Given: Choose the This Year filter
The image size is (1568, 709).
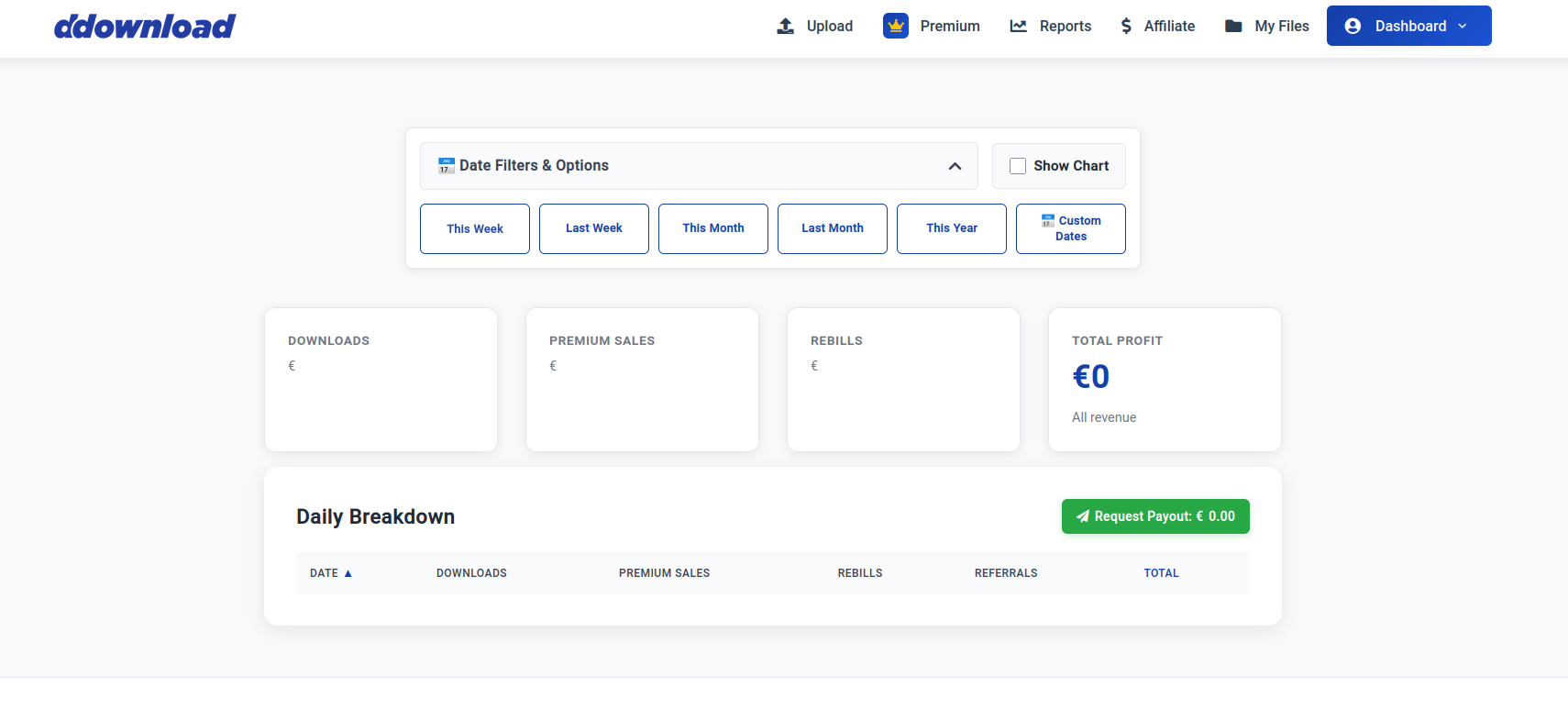Looking at the screenshot, I should pyautogui.click(x=952, y=228).
